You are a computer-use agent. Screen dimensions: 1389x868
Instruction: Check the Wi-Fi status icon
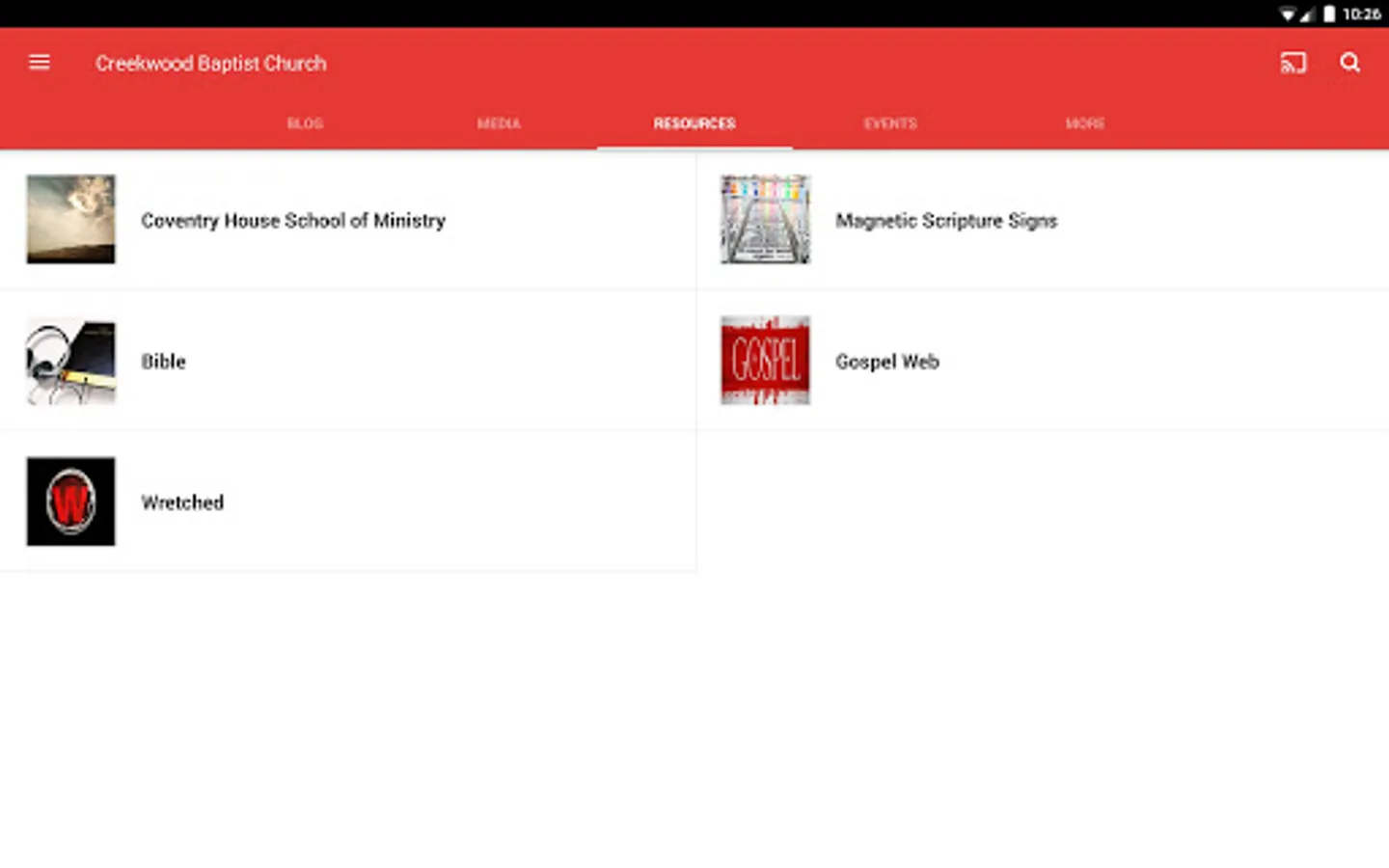click(1288, 14)
